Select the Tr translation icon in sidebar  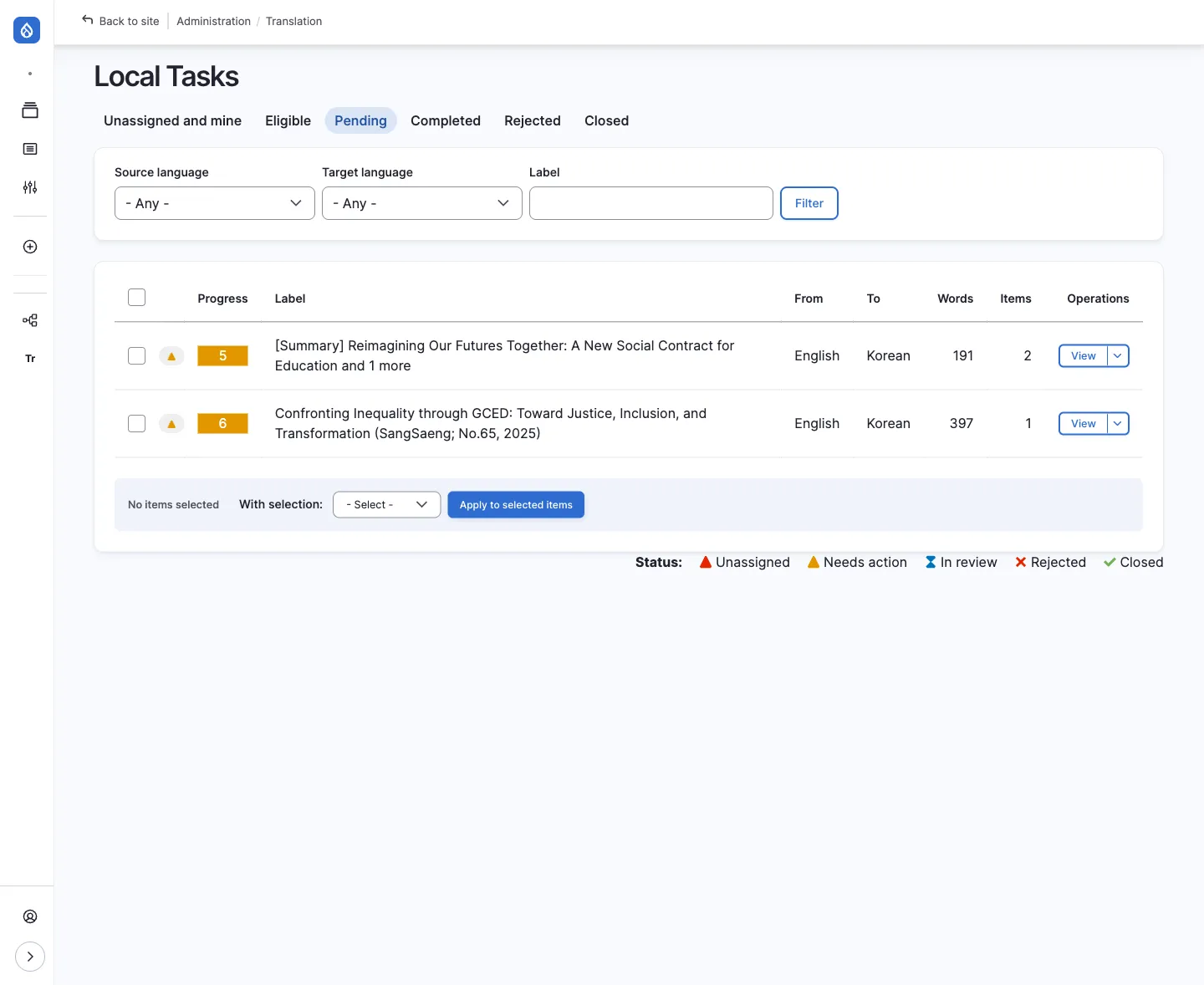click(30, 359)
